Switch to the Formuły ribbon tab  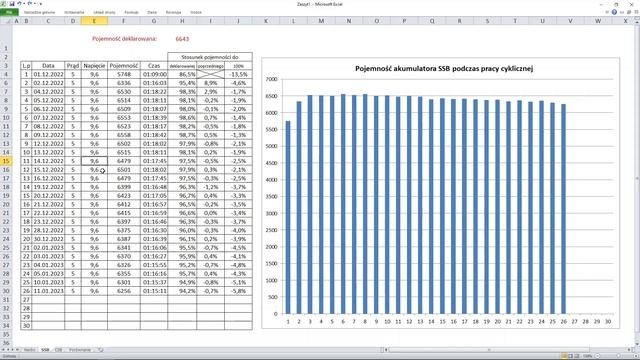click(x=131, y=12)
